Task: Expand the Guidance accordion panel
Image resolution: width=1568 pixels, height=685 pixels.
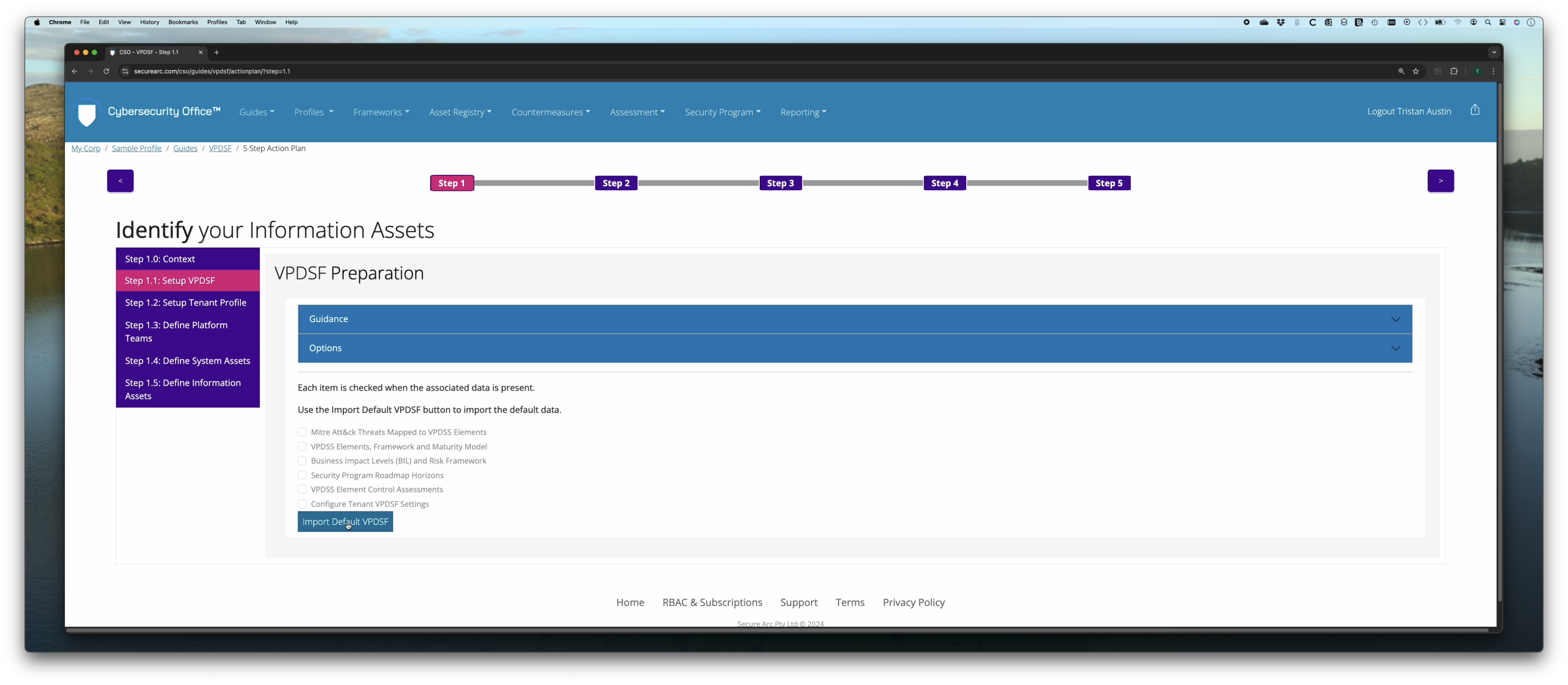Action: coord(854,319)
